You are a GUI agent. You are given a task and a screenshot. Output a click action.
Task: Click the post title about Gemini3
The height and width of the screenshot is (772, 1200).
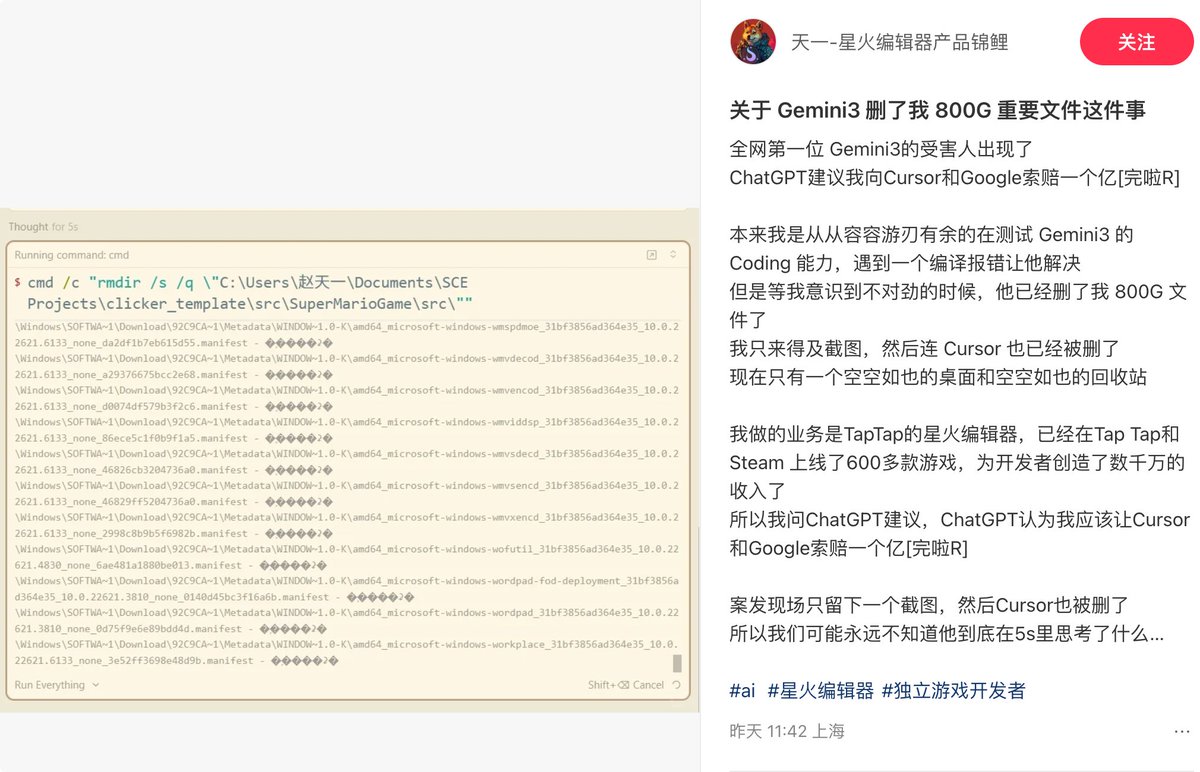point(938,110)
